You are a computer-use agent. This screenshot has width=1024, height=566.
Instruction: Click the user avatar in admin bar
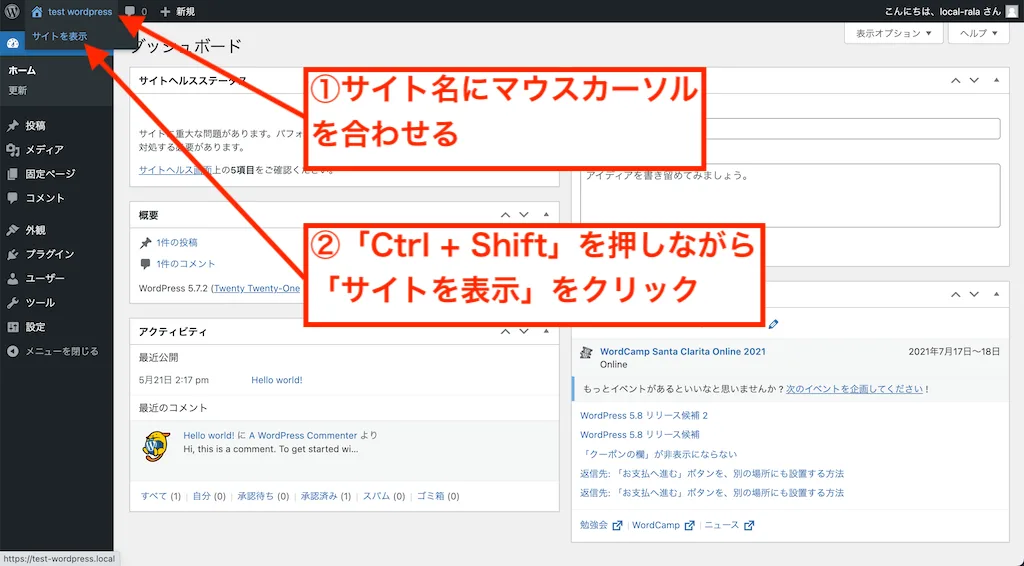pos(1012,11)
